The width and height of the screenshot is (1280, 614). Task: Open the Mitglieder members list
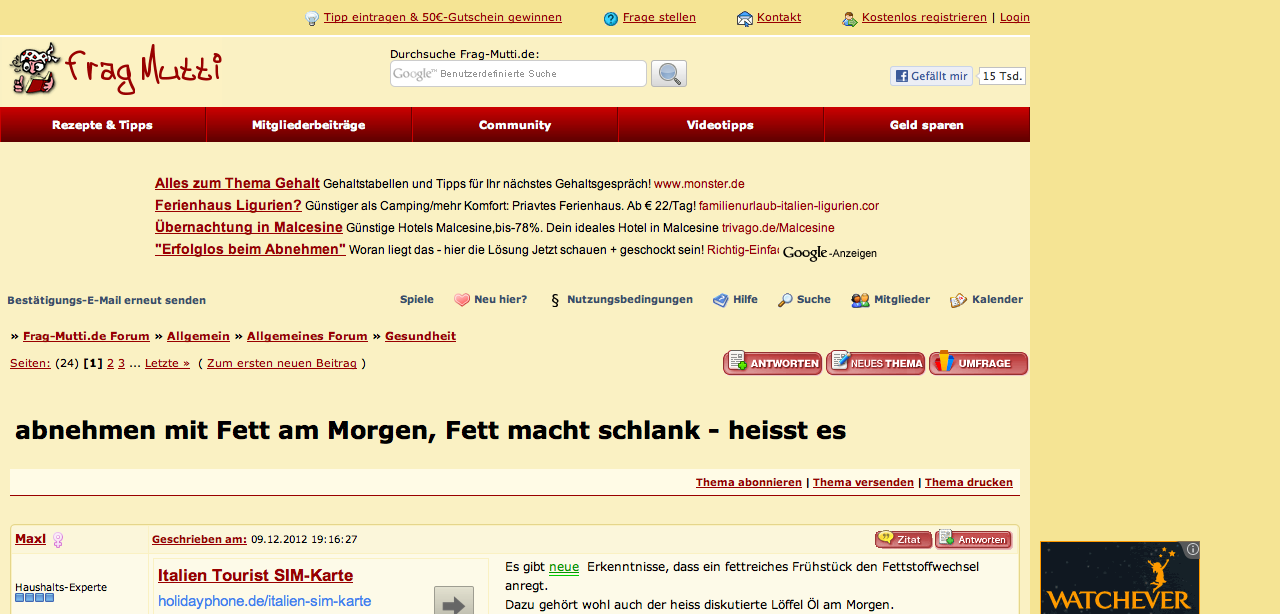[900, 300]
